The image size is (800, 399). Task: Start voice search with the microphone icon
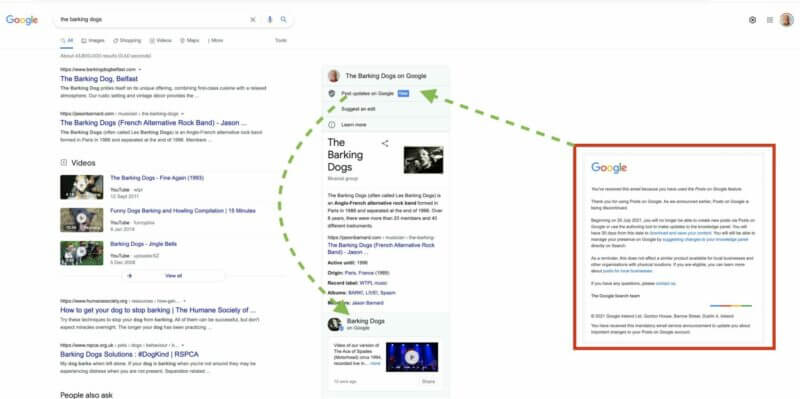tap(270, 19)
